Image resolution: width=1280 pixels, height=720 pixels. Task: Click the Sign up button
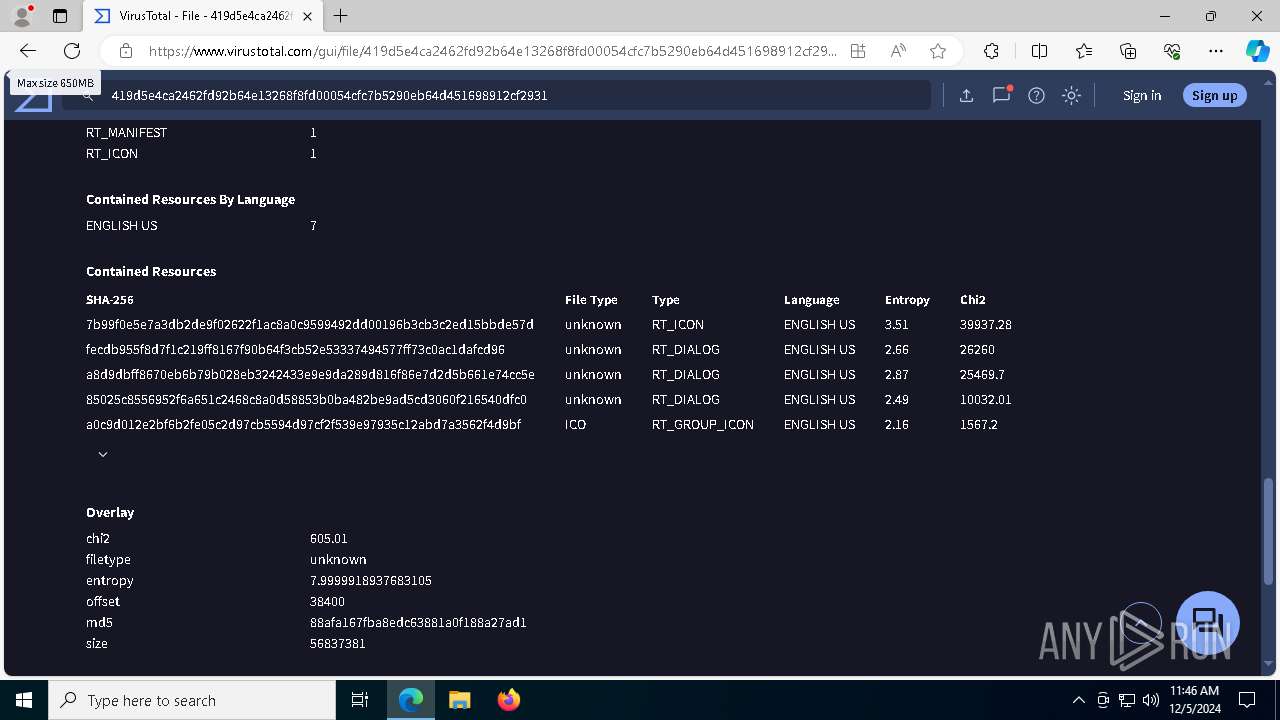1214,95
